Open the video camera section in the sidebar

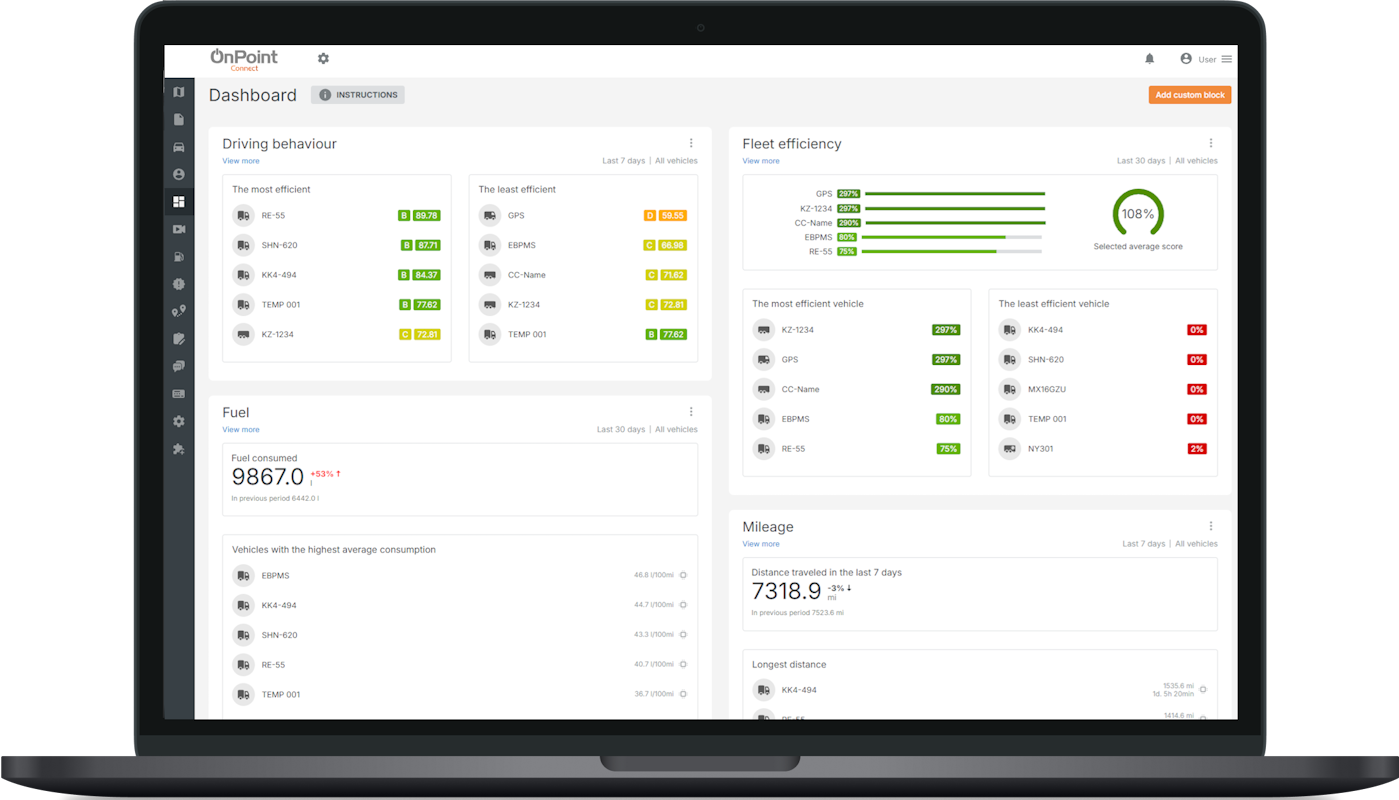179,229
